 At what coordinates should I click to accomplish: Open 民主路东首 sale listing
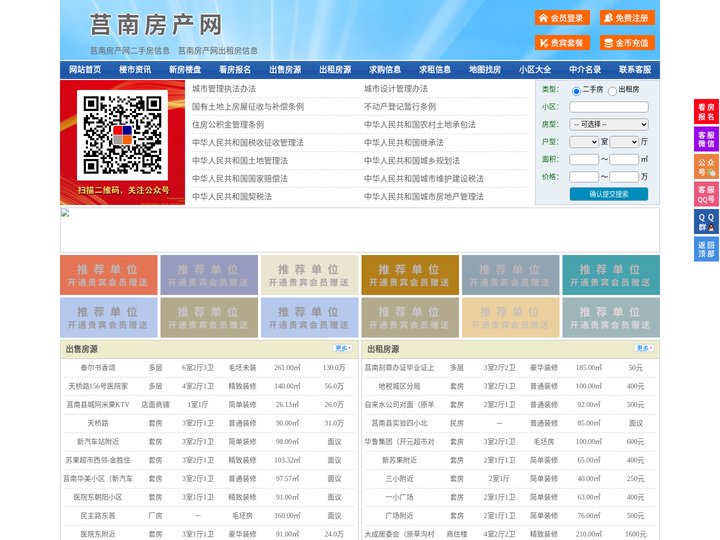pos(98,516)
